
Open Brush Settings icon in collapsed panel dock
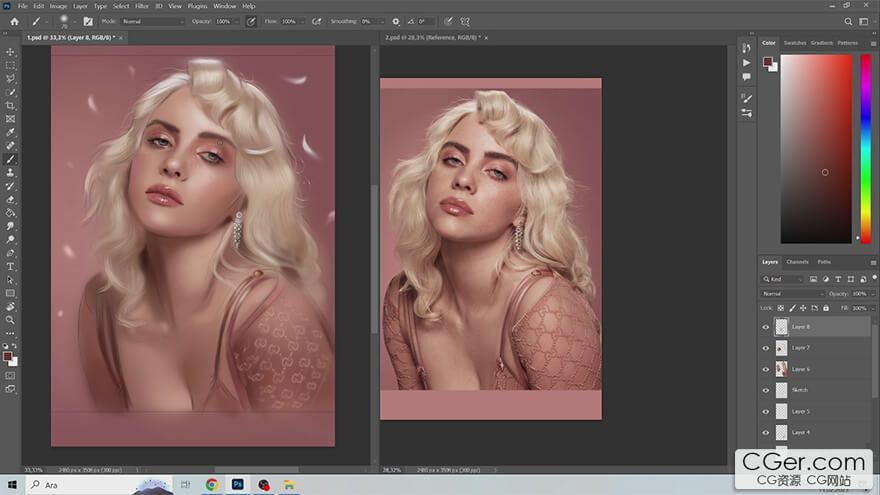point(746,98)
